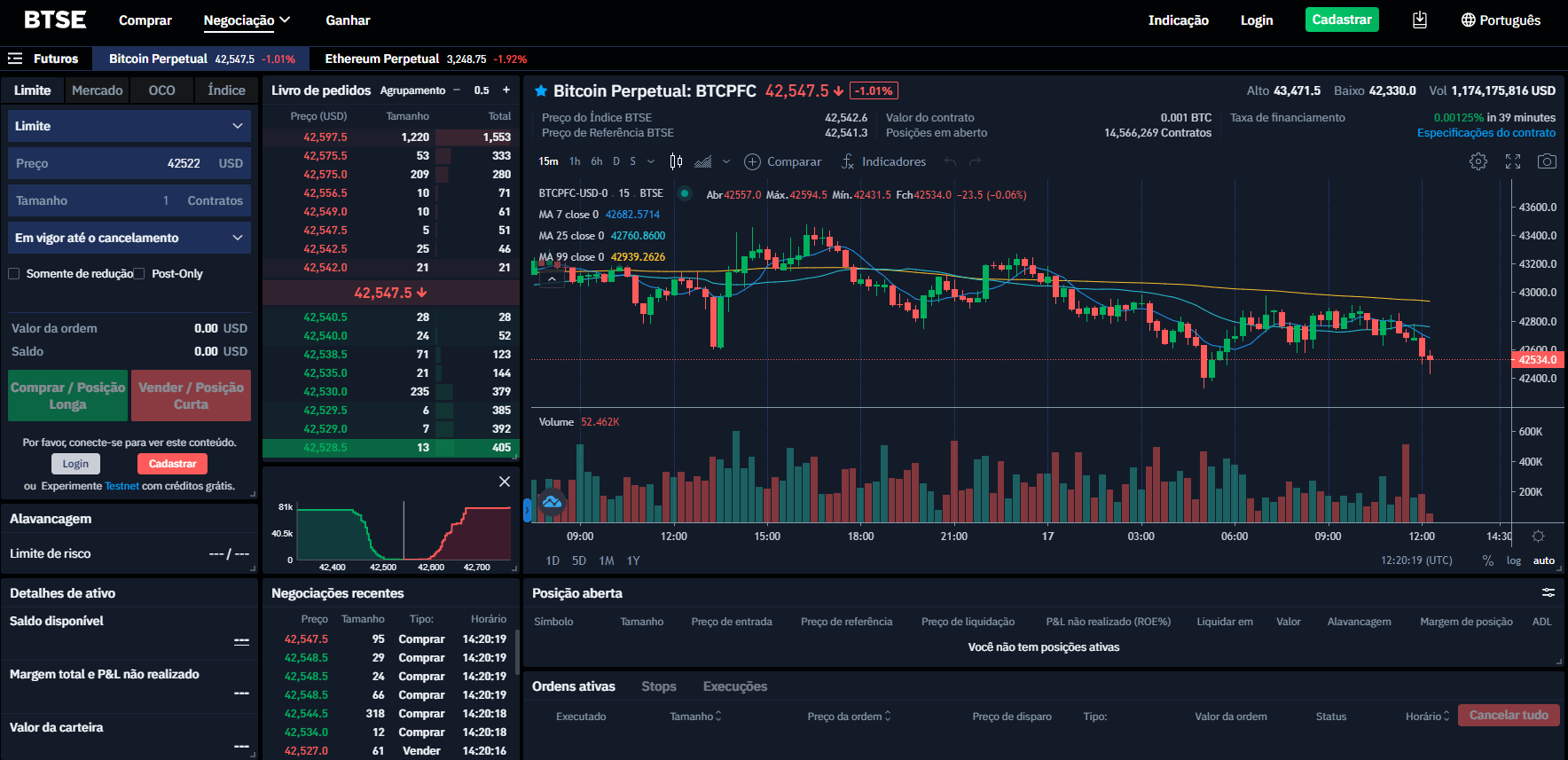Click the Preço input field
This screenshot has width=1568, height=760.
point(129,163)
